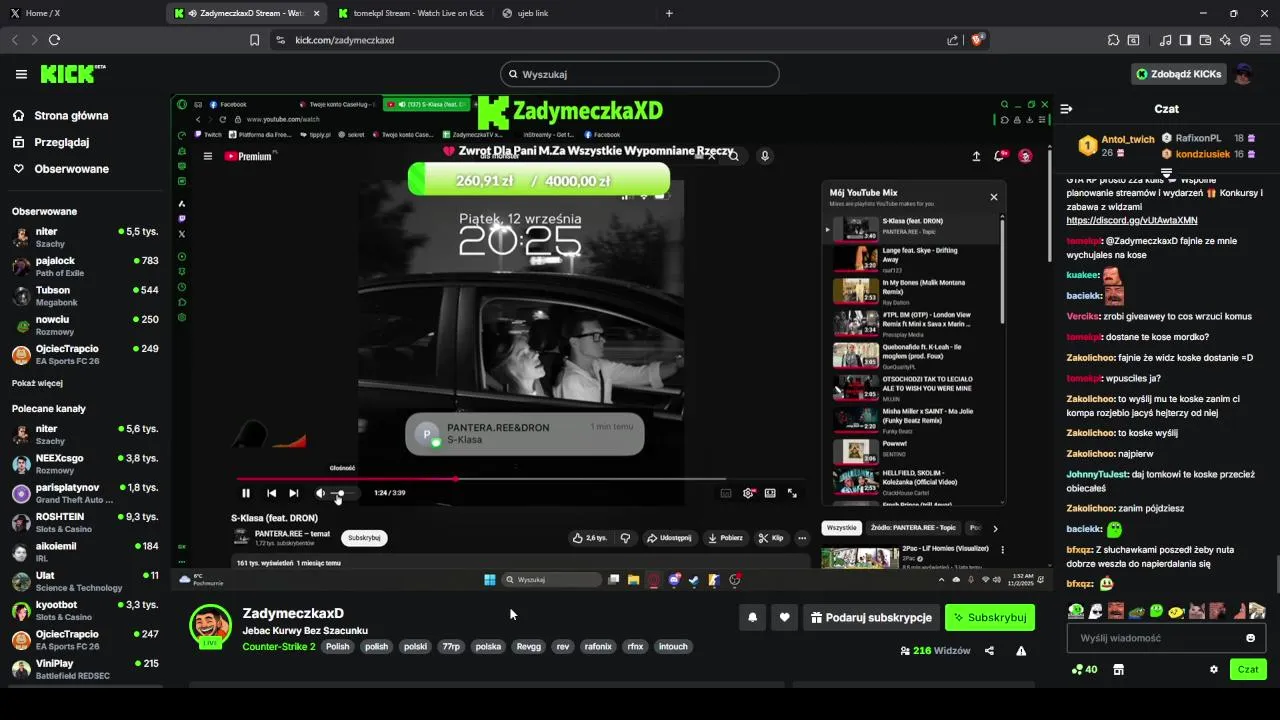Screen dimensions: 1280x720
Task: Open the browser main hamburger menu
Action: coord(1266,40)
